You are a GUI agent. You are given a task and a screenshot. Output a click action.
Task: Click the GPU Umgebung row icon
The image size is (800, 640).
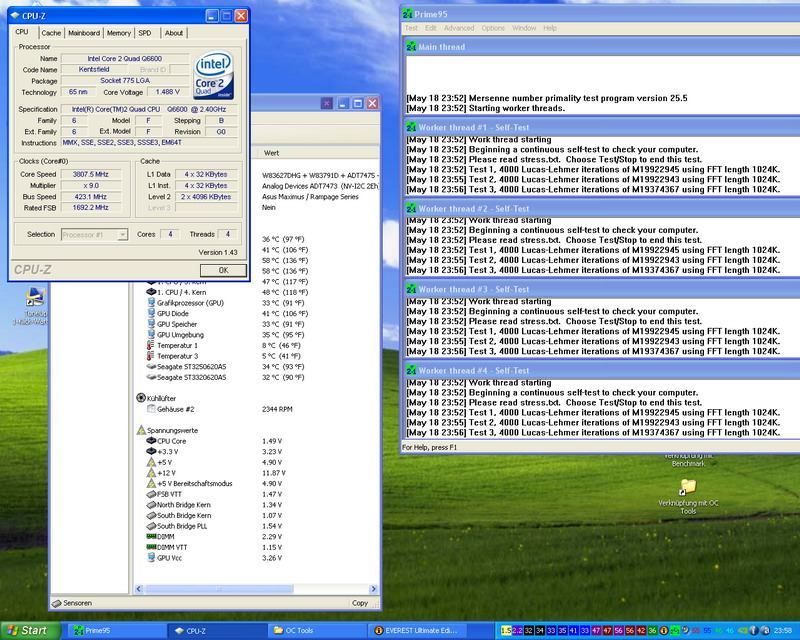[151, 335]
